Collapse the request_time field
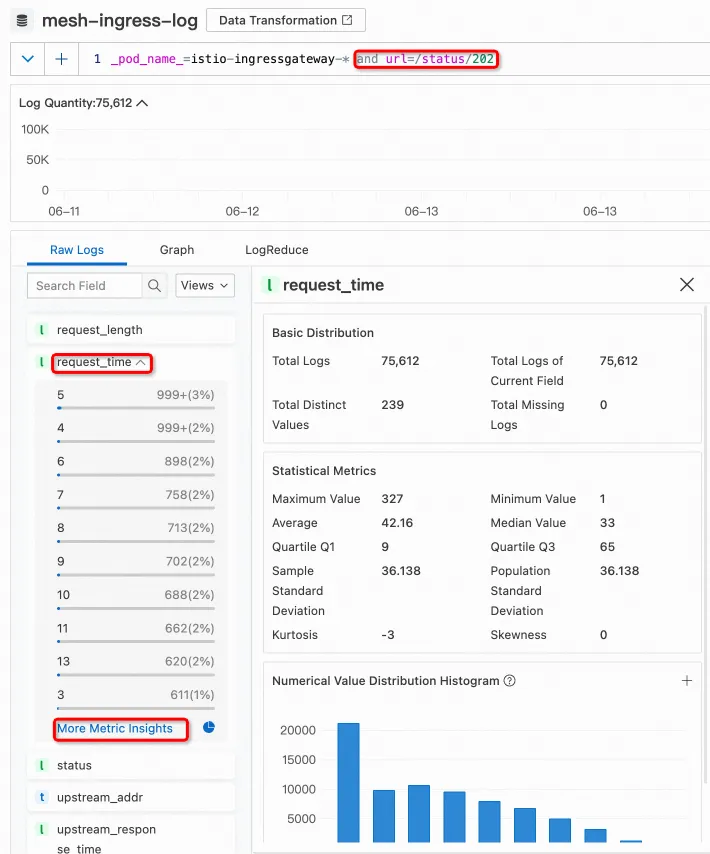Image resolution: width=710 pixels, height=854 pixels. point(102,362)
